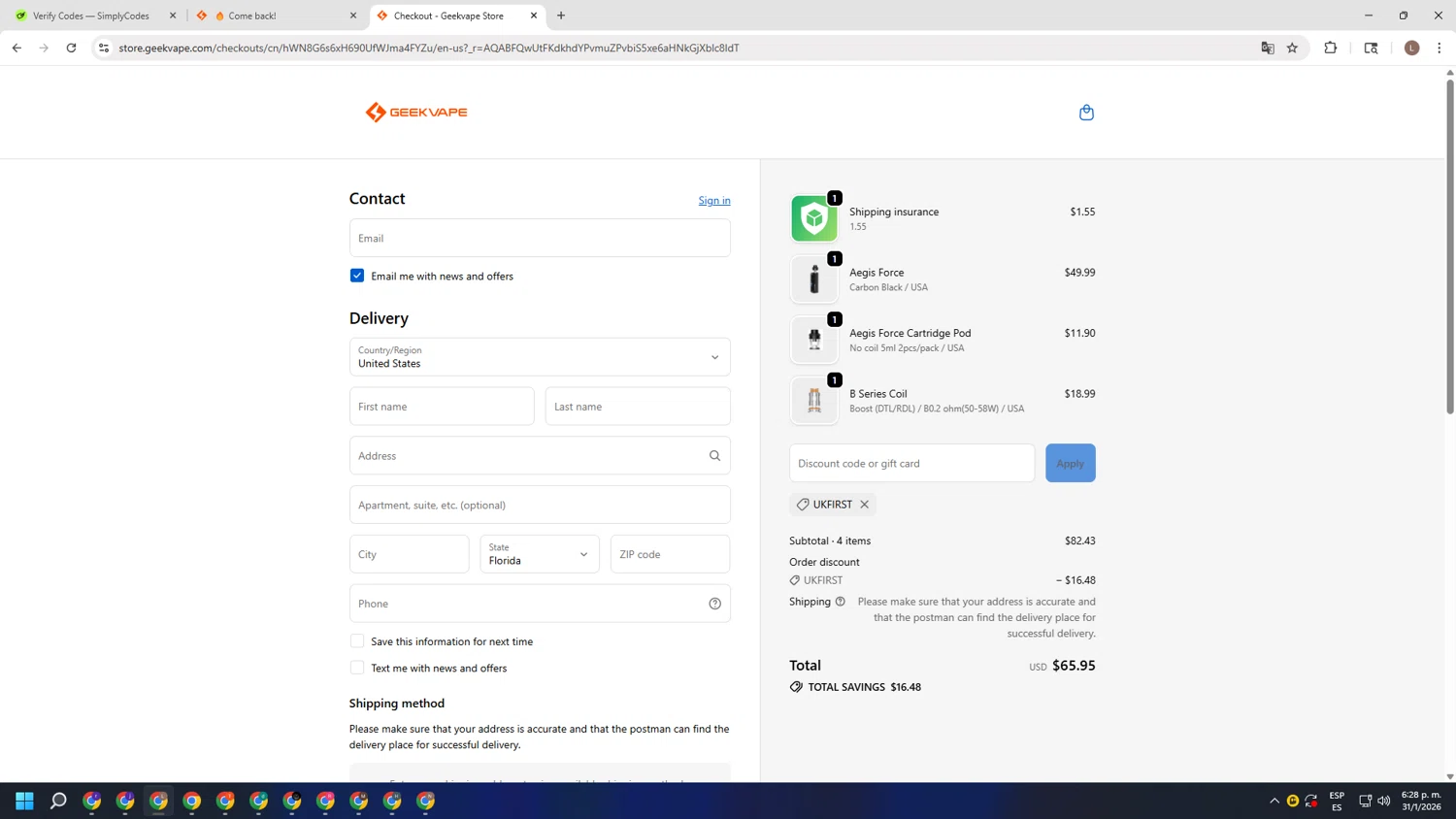Focus the ZIP code field
The height and width of the screenshot is (819, 1456).
670,554
